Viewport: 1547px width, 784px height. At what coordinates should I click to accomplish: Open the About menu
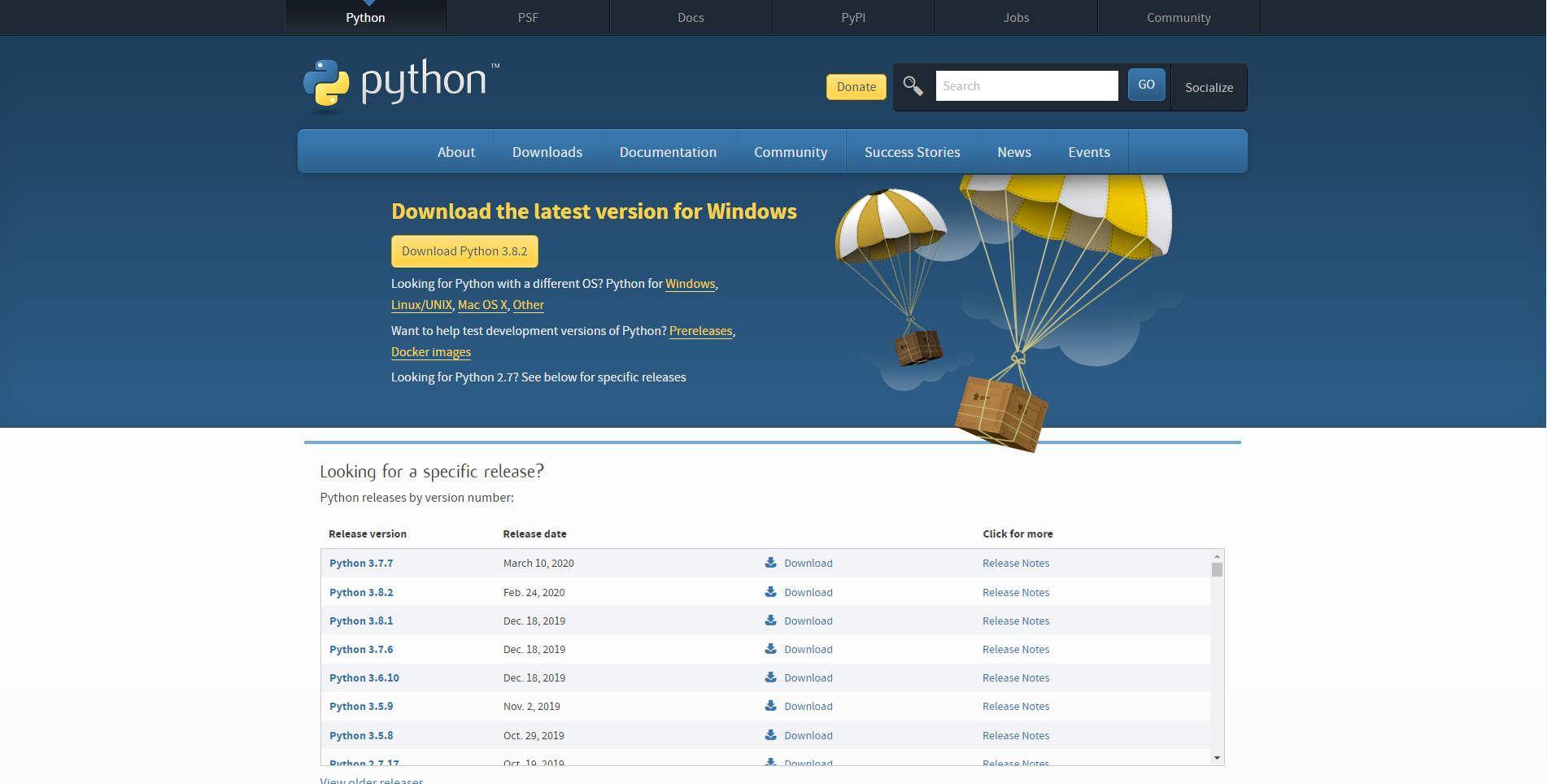tap(456, 152)
